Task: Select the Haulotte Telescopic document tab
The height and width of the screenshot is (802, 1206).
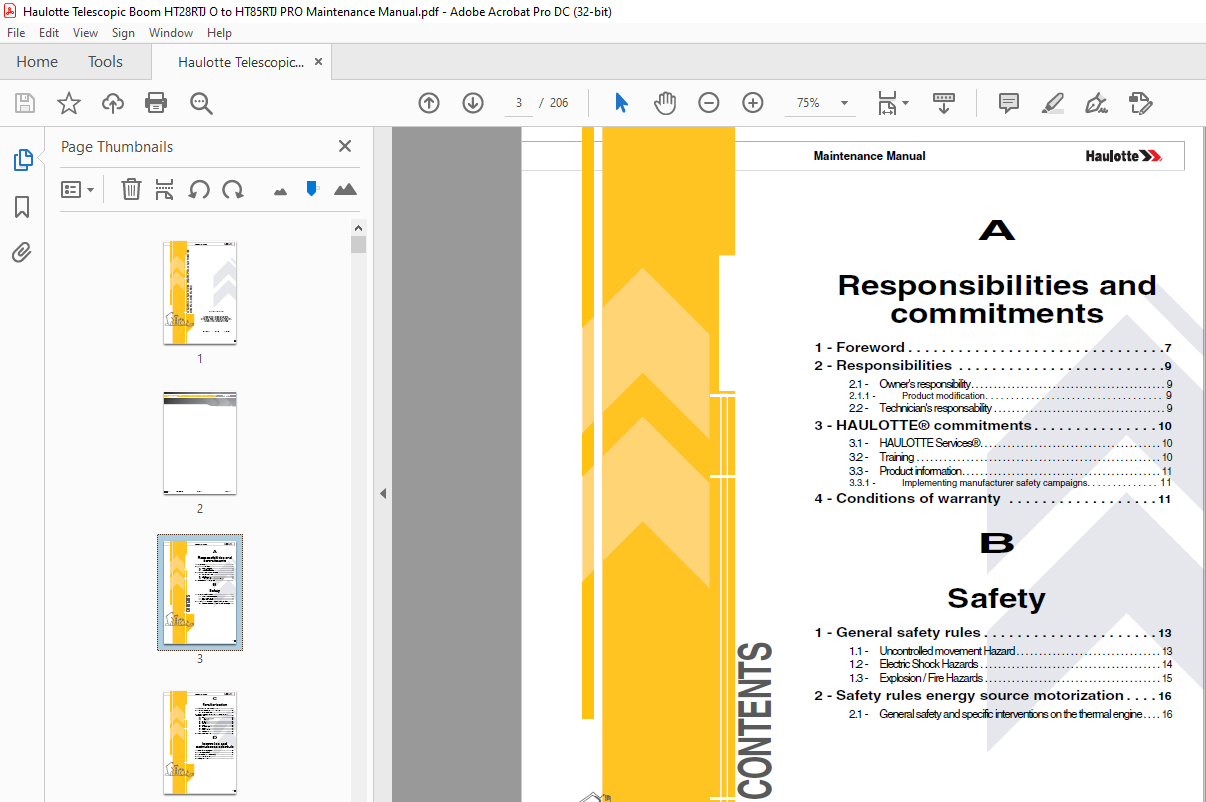Action: click(240, 62)
